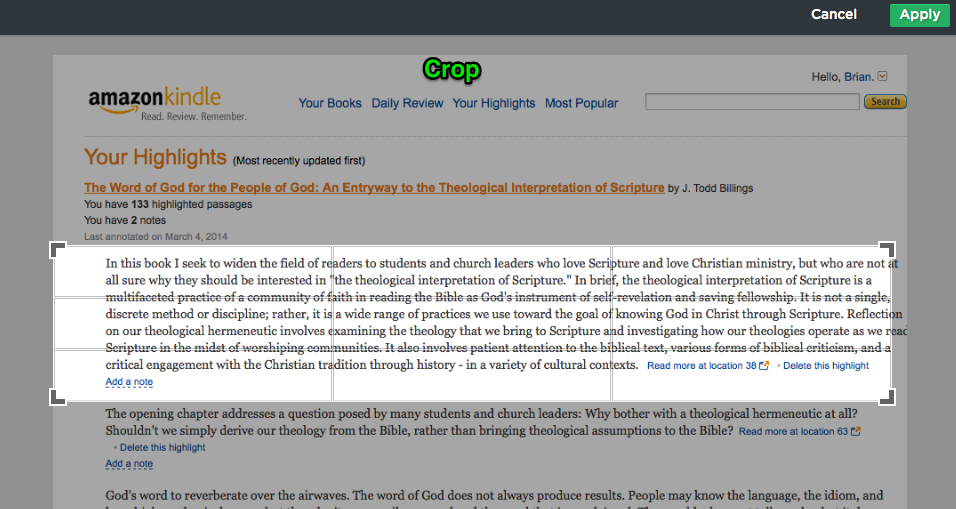Grab the bottom-left crop corner handle
Screen dimensions: 956x509
pyautogui.click(x=57, y=397)
